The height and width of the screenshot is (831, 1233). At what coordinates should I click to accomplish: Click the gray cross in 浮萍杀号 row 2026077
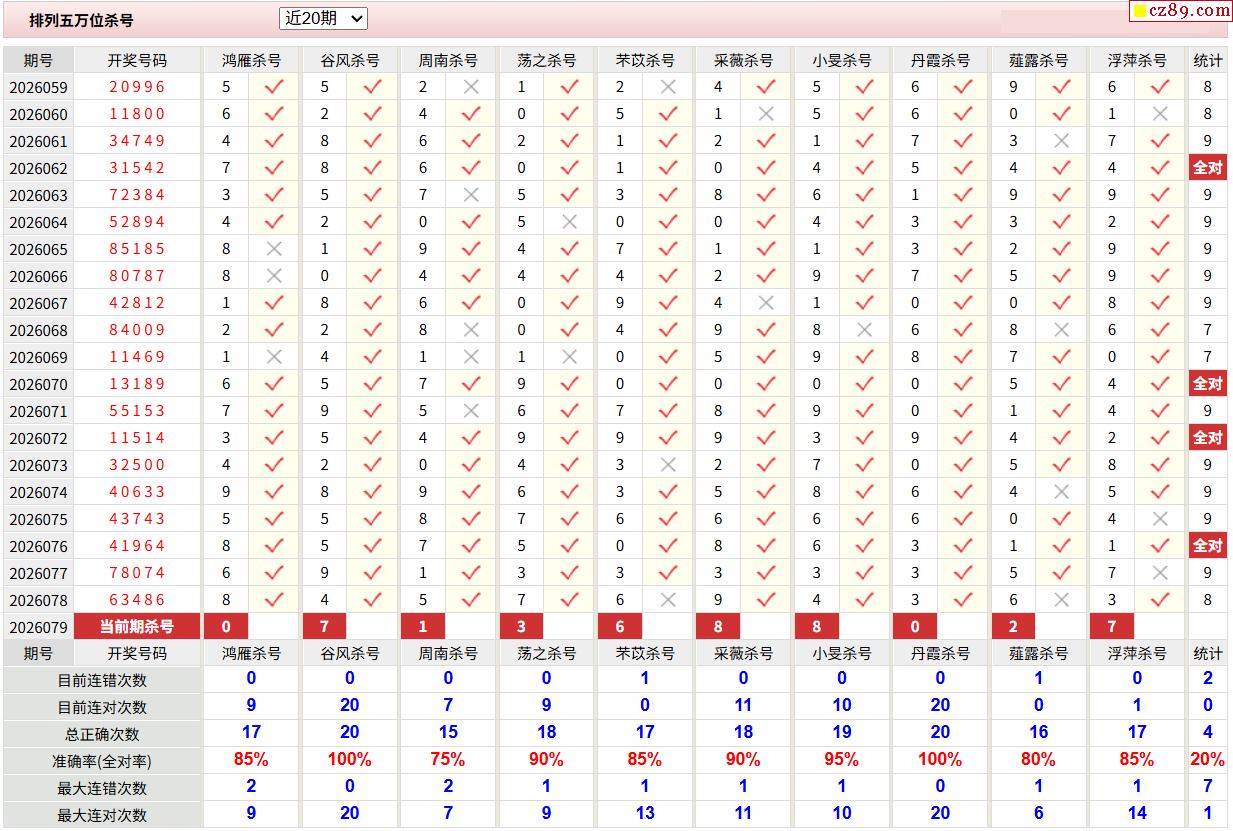[1159, 573]
